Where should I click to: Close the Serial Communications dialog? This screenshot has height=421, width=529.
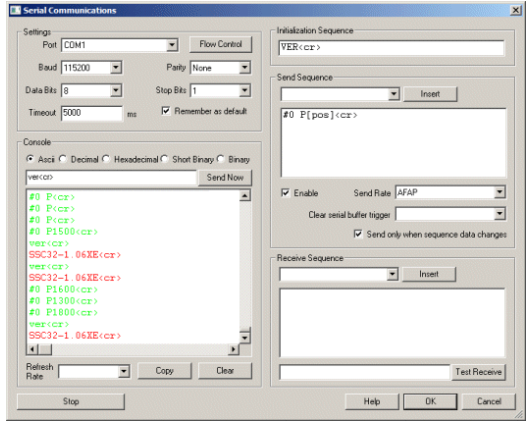coord(515,10)
